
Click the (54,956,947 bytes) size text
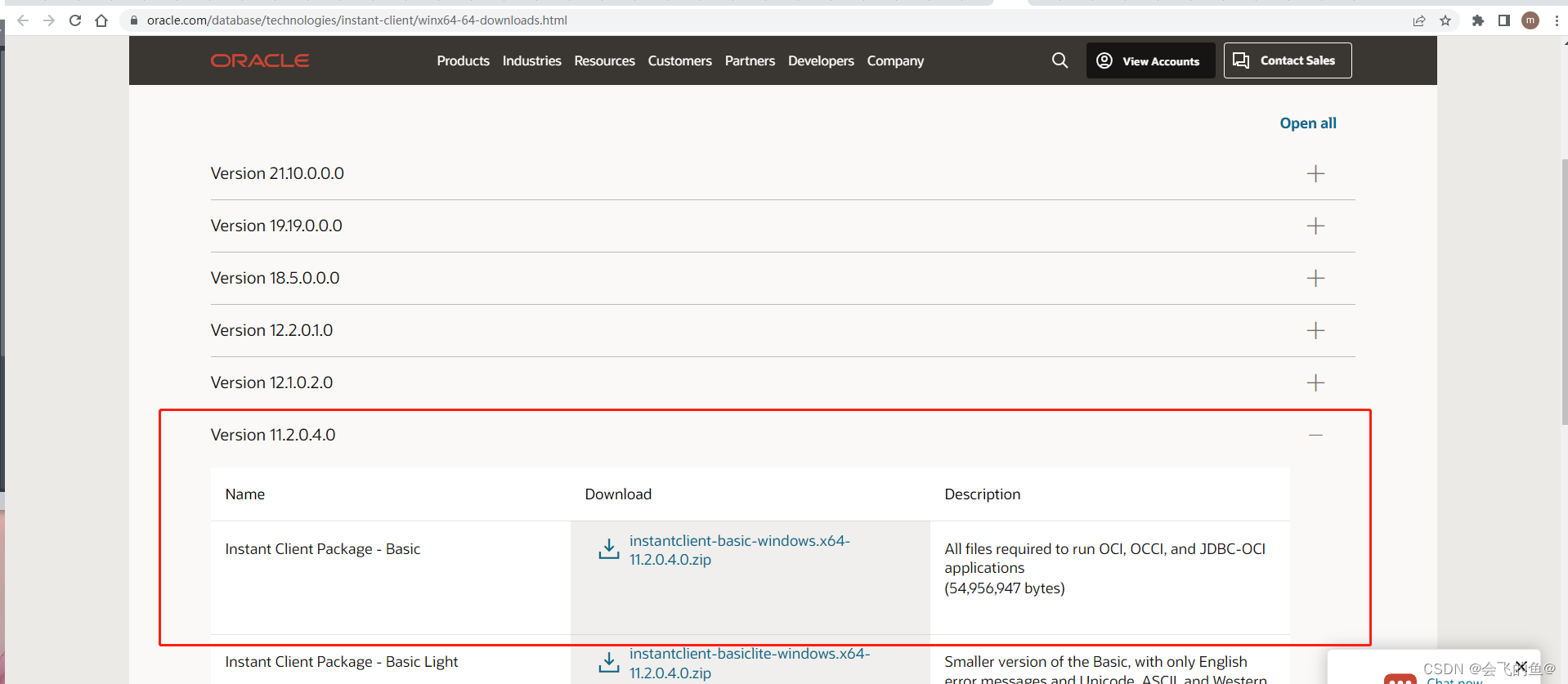(1004, 588)
